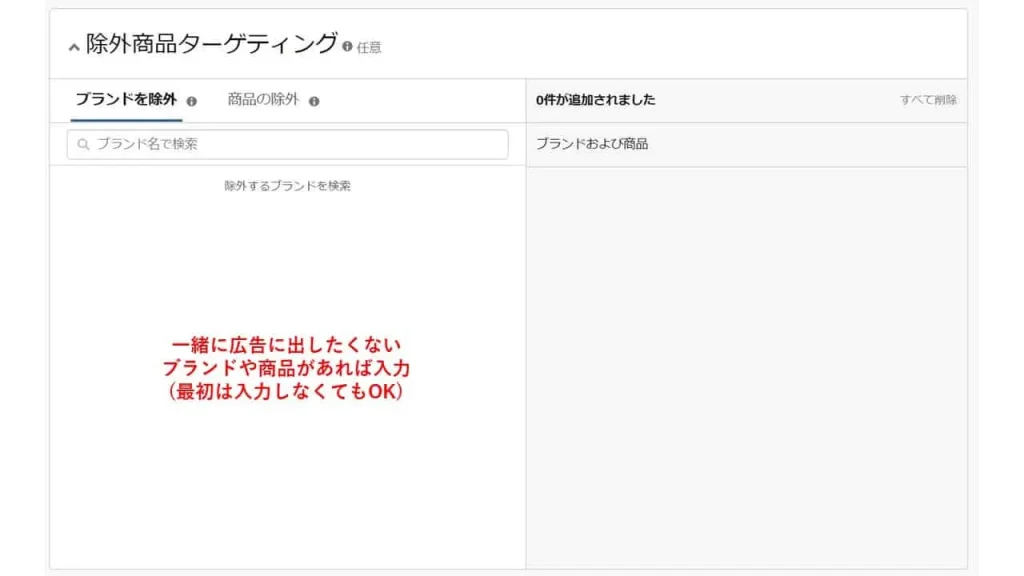Collapse the 除外商品ターゲティング section chevron
1024x576 pixels.
[74, 47]
